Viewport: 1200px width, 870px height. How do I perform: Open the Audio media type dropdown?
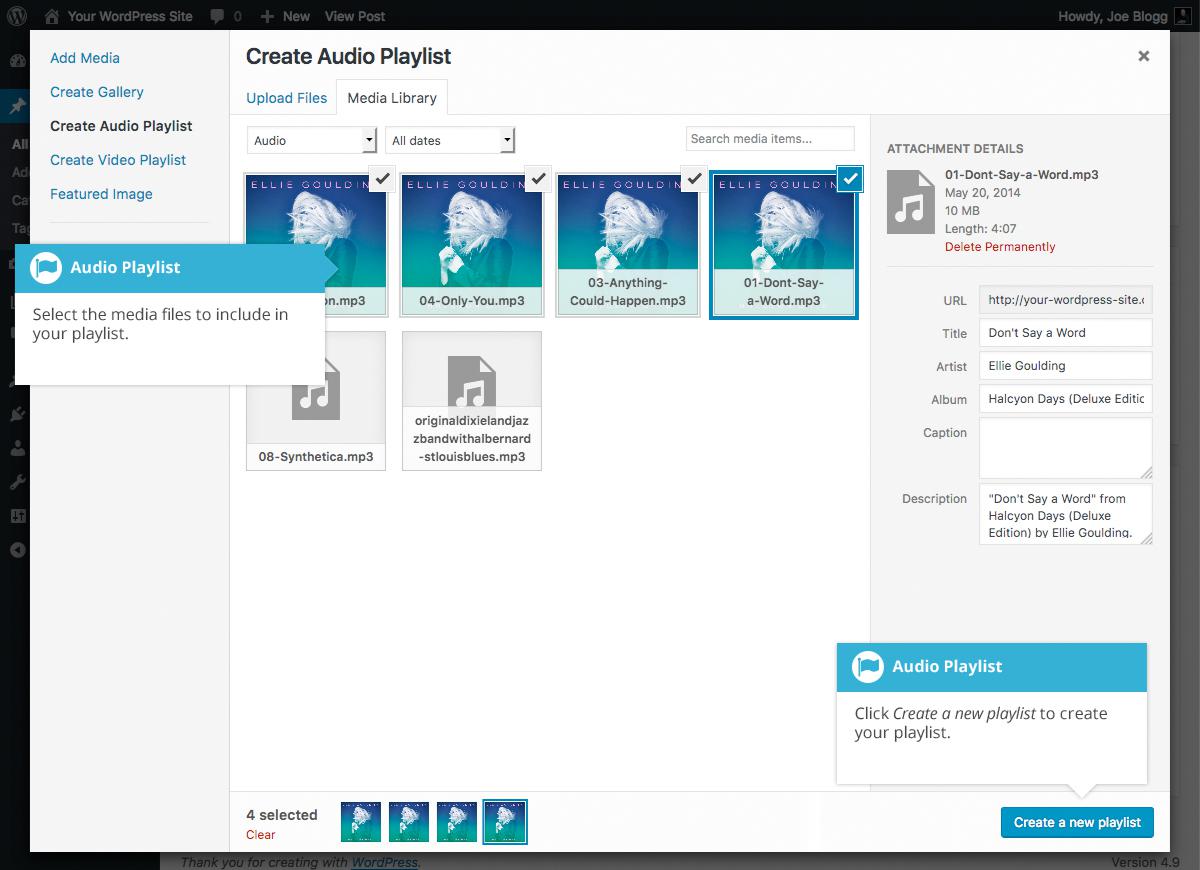coord(312,141)
